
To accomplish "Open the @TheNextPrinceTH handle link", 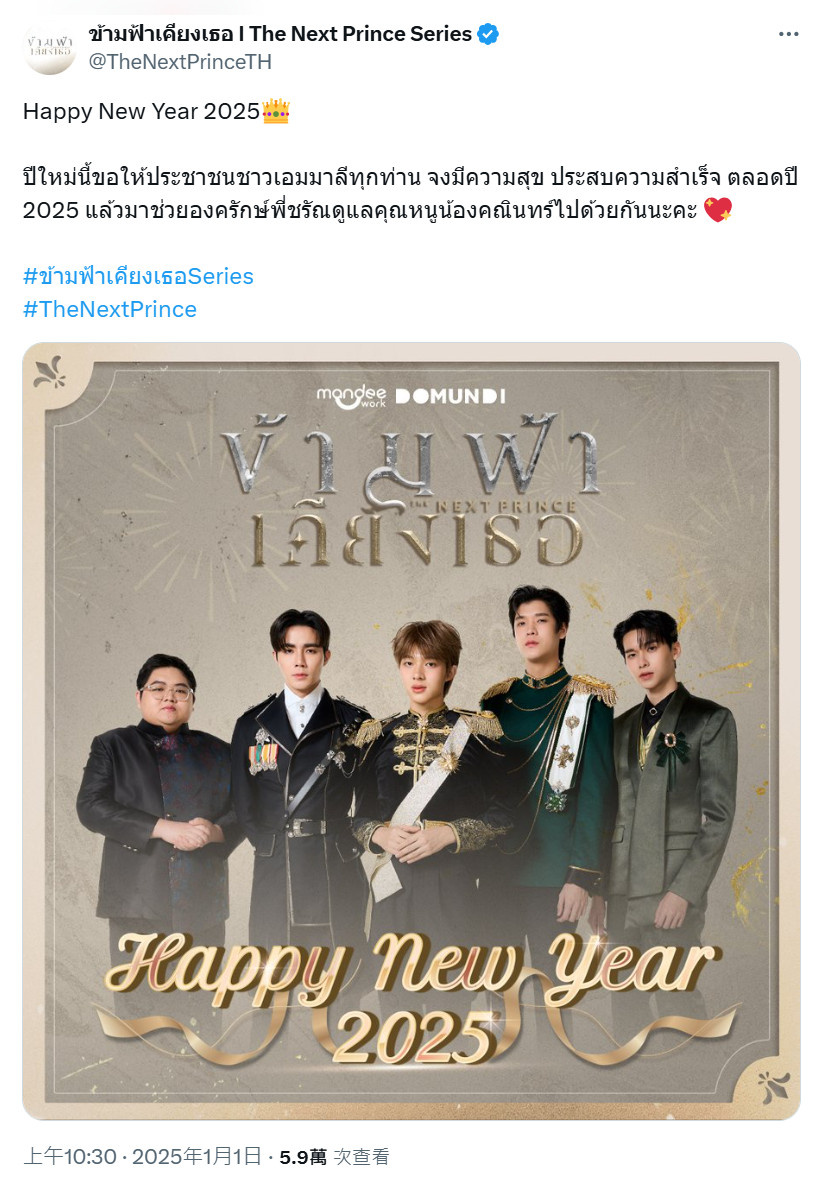I will point(180,62).
